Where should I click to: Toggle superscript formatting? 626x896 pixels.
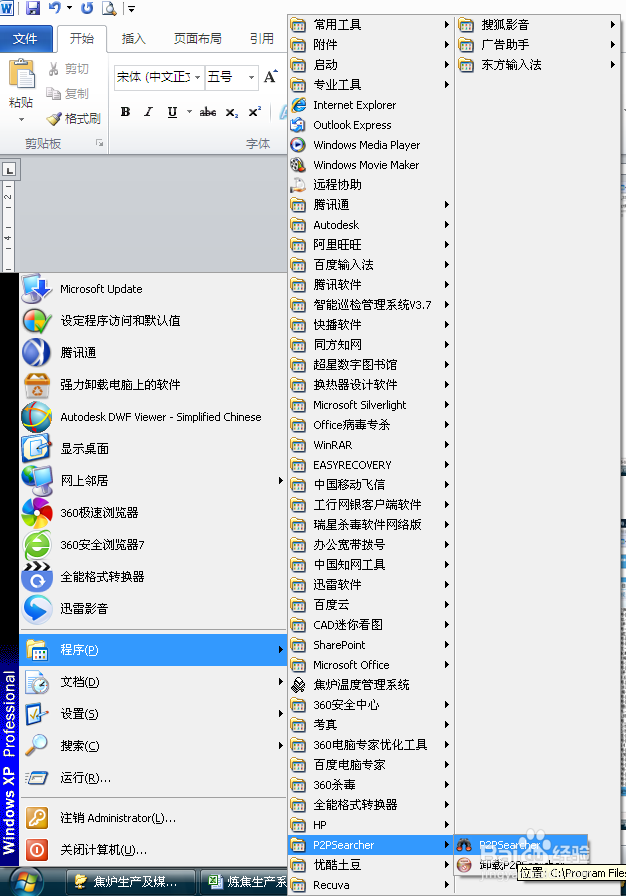[x=255, y=112]
